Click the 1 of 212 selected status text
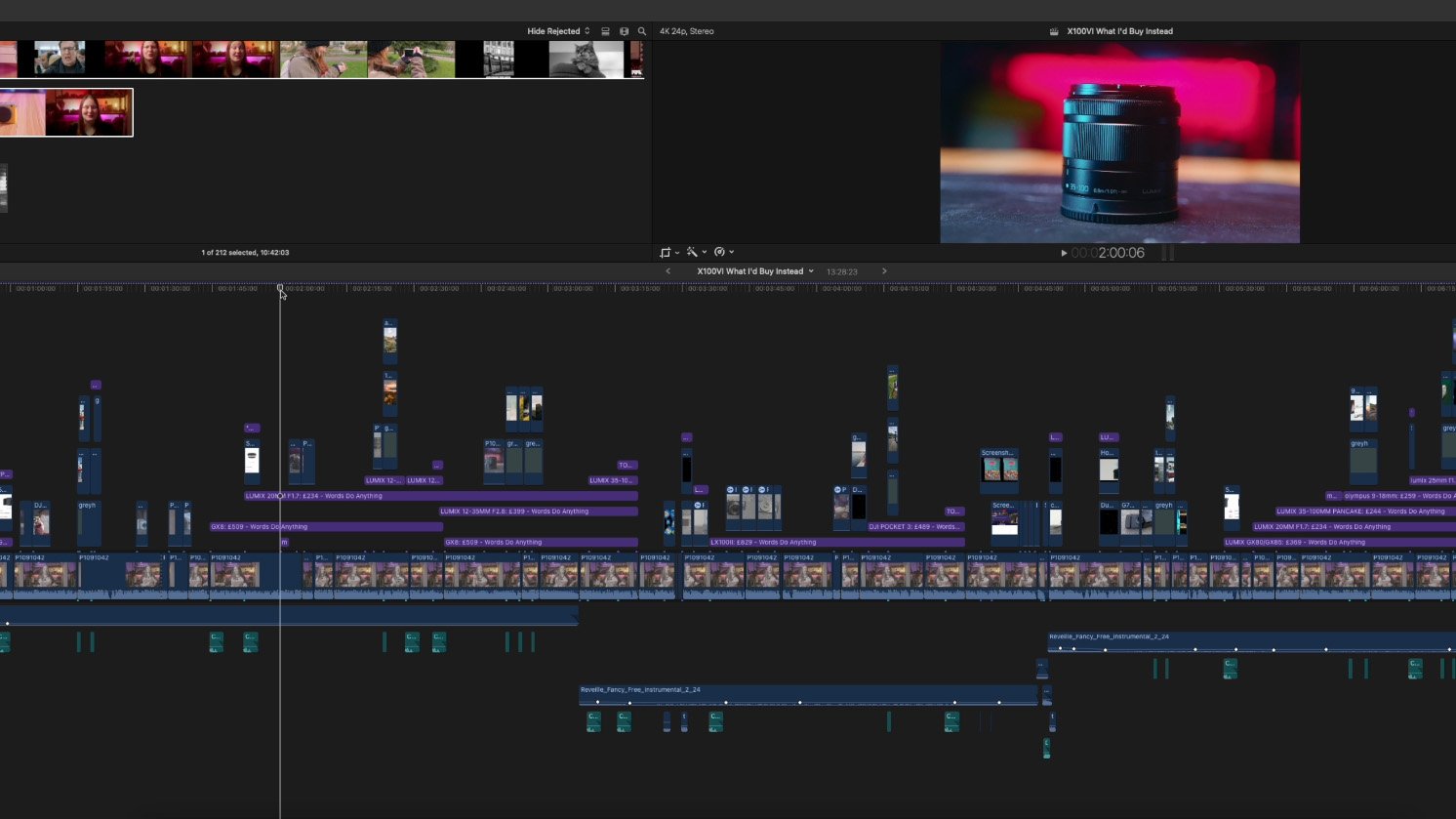Viewport: 1456px width, 819px height. tap(245, 253)
